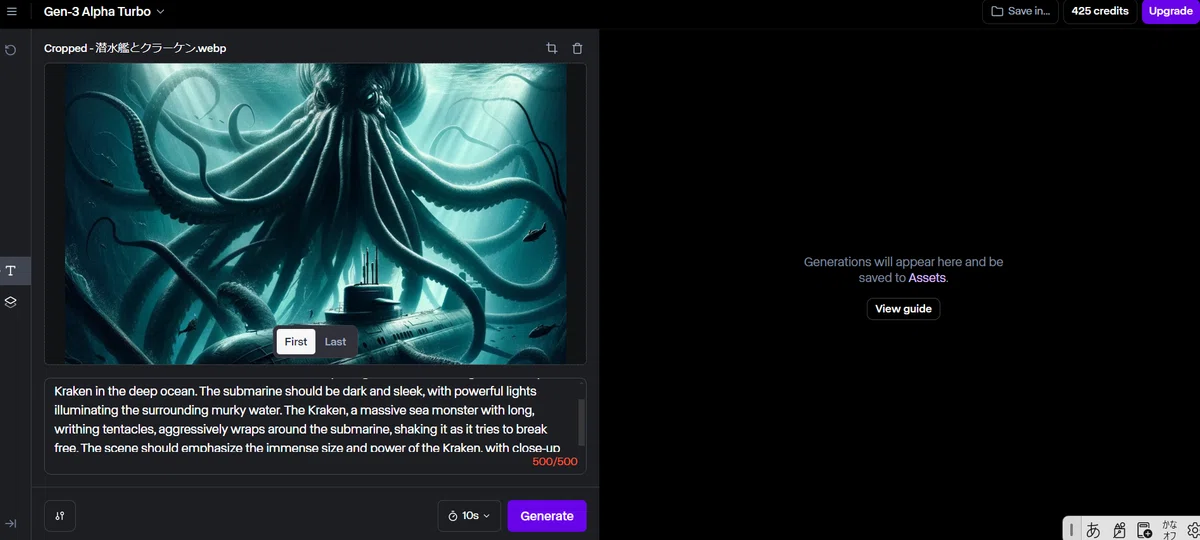Follow the Assets link
The width and height of the screenshot is (1200, 540).
927,278
